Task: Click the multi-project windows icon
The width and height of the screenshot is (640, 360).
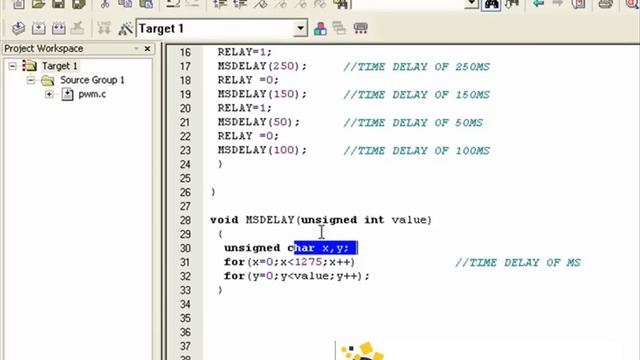Action: click(x=339, y=28)
